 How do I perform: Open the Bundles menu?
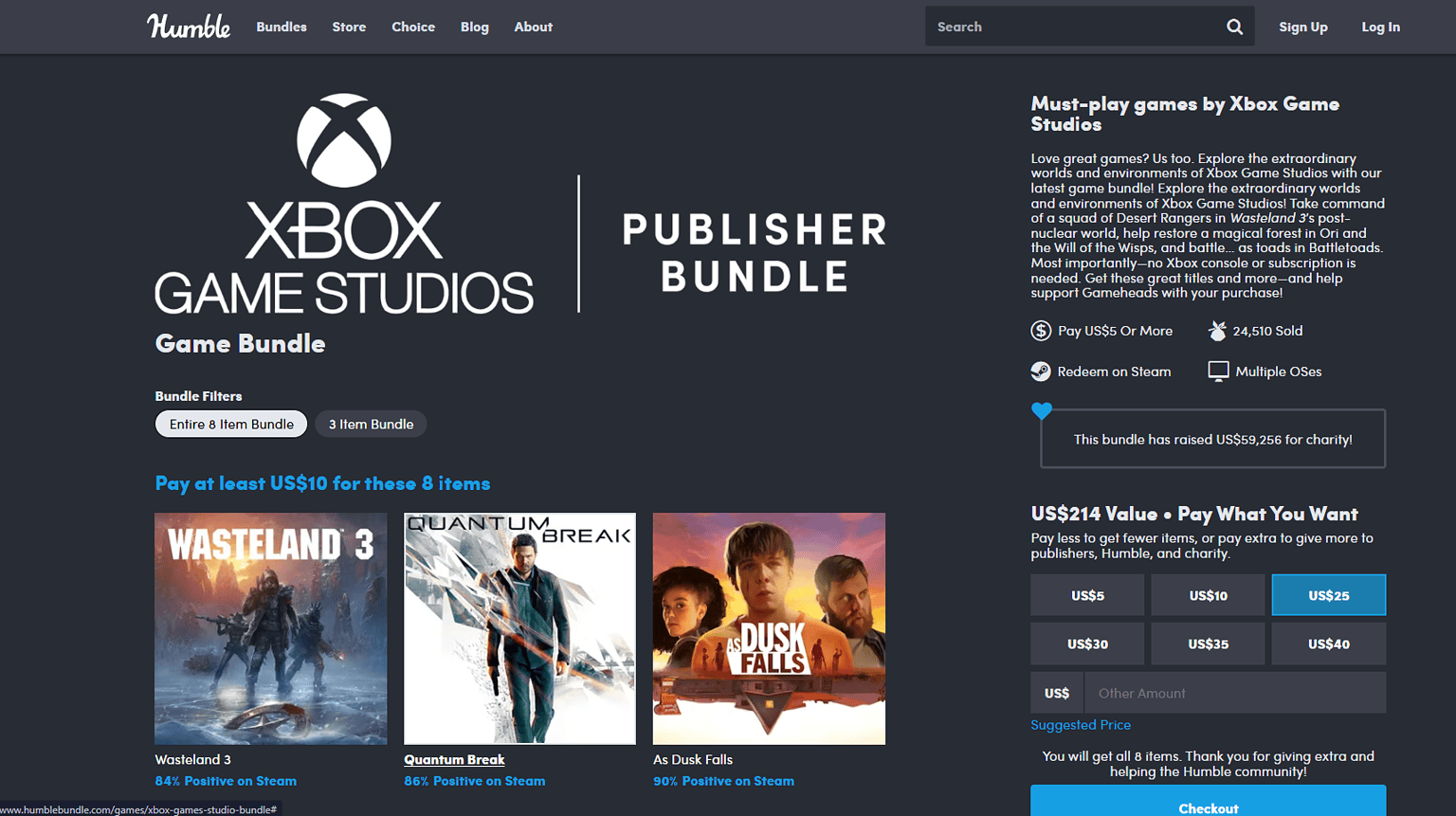coord(282,27)
